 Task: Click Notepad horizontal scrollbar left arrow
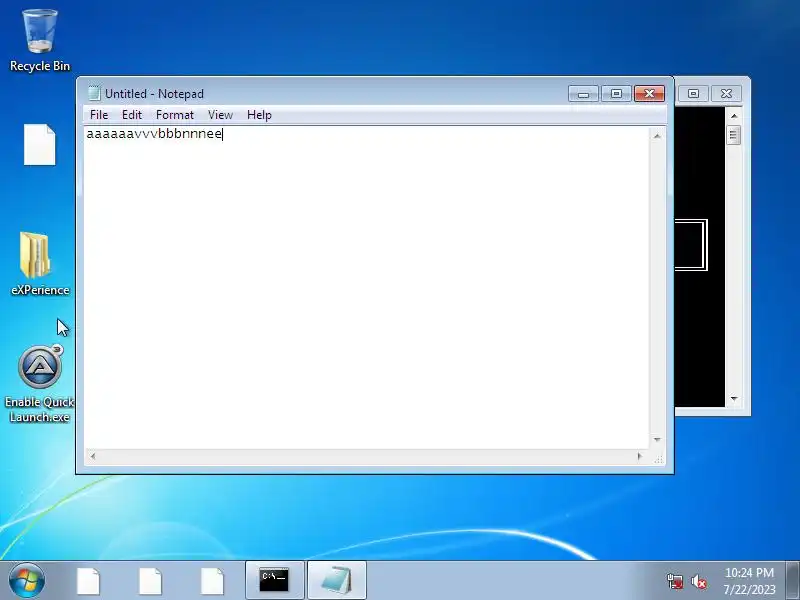tap(92, 456)
